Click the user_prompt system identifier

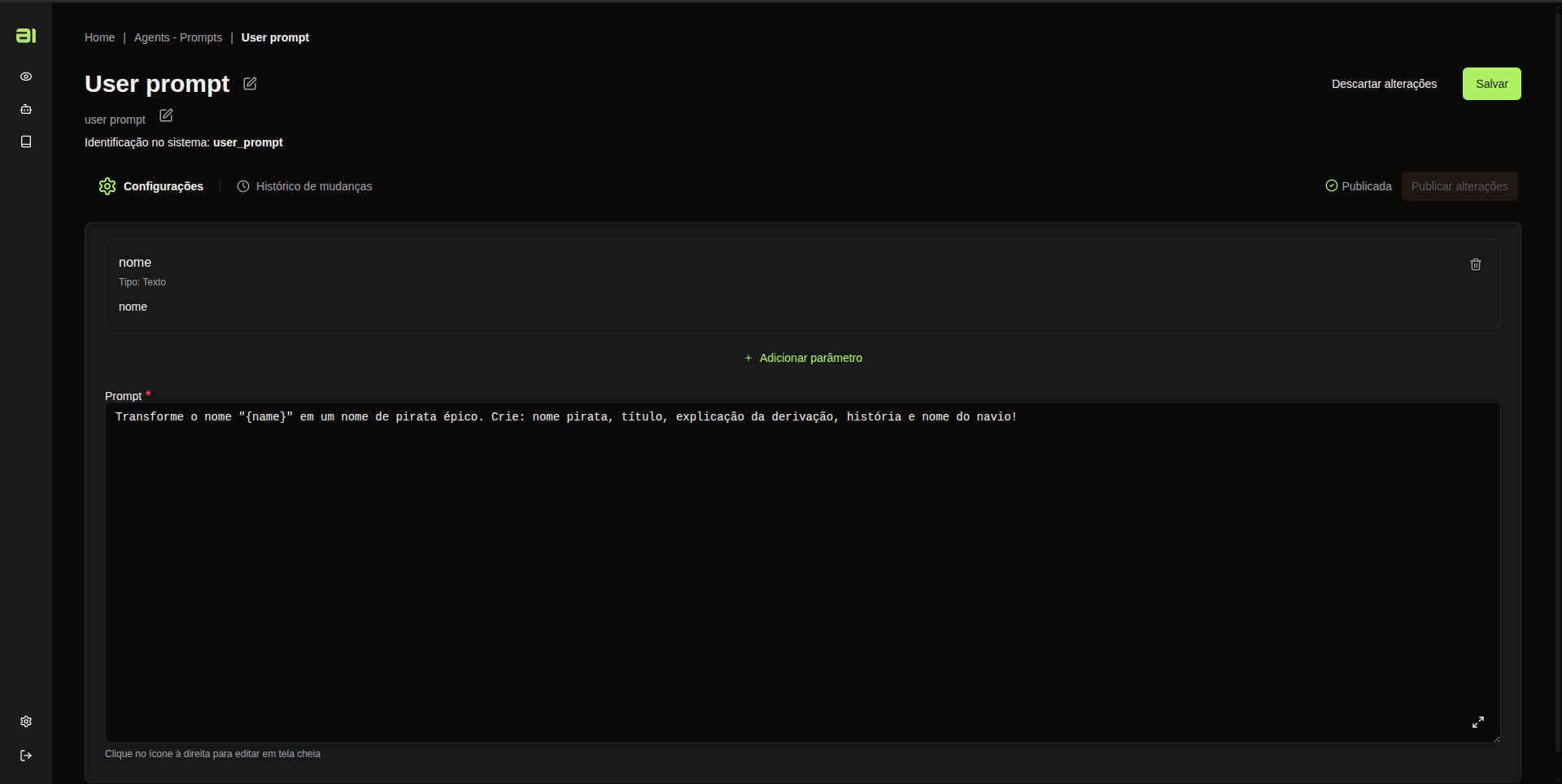pyautogui.click(x=248, y=142)
